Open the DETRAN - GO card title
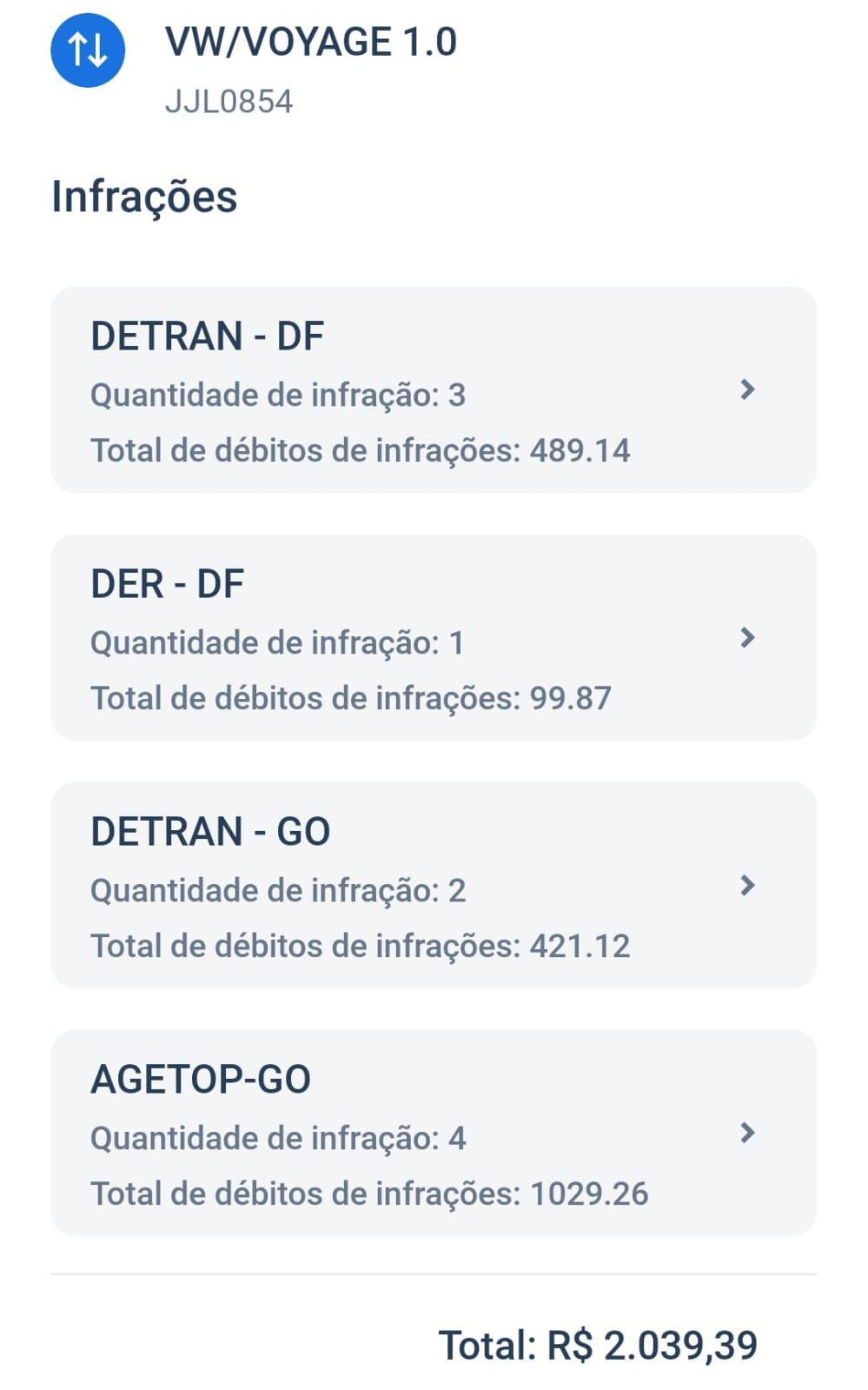This screenshot has width=868, height=1390. pos(210,832)
